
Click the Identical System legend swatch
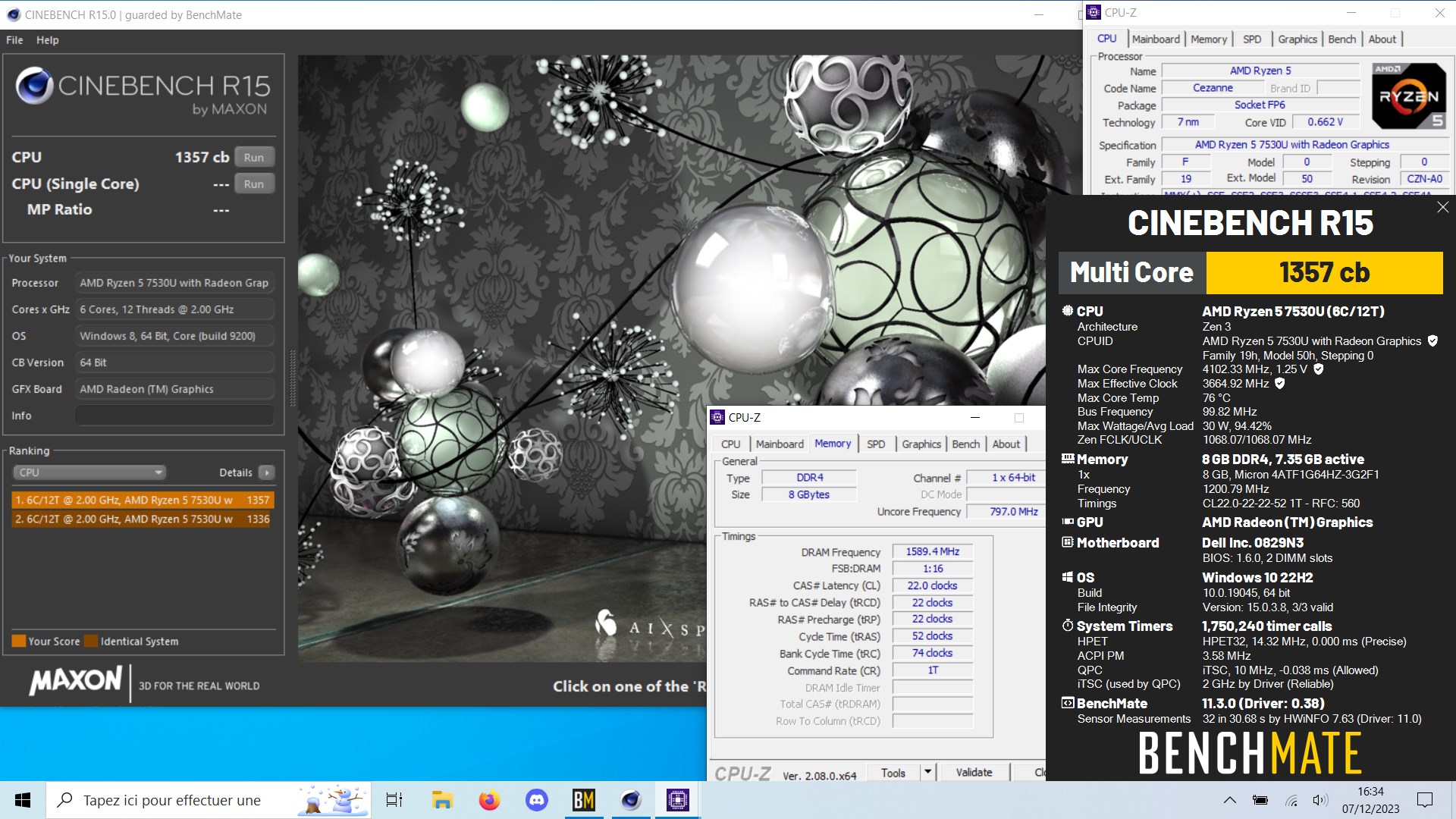click(x=91, y=641)
